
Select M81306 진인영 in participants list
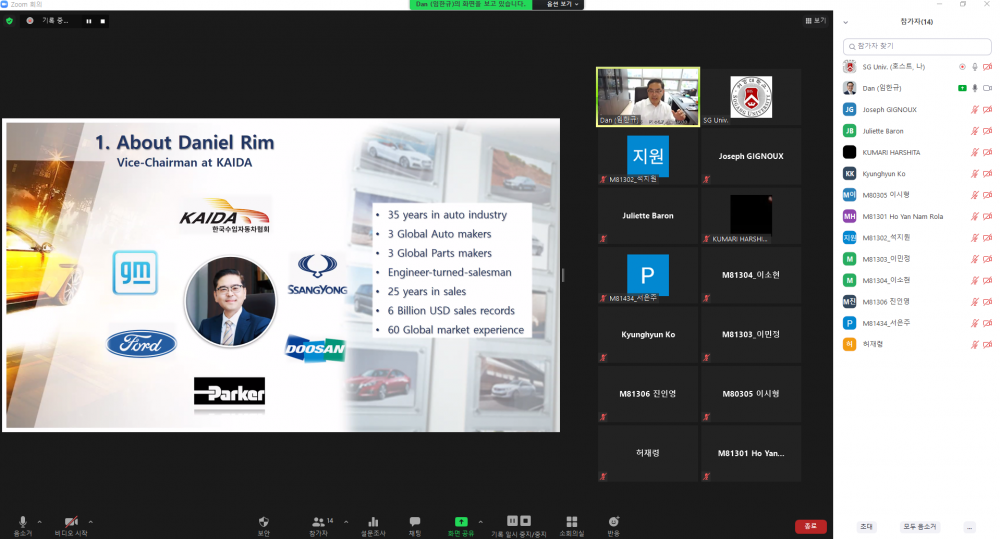pyautogui.click(x=917, y=302)
